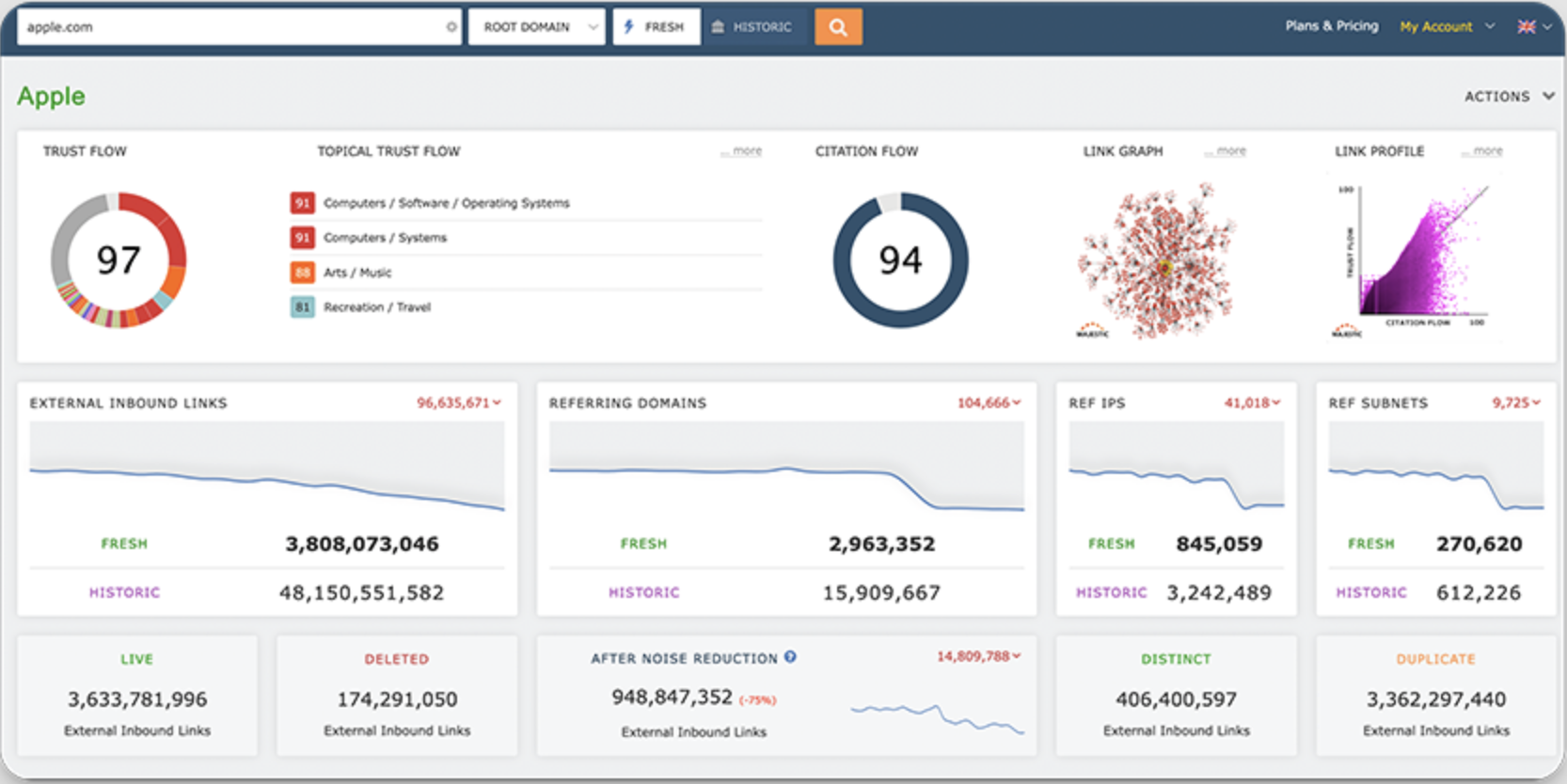Click the Ref Subnets trend chart
The height and width of the screenshot is (784, 1567).
pyautogui.click(x=1435, y=467)
